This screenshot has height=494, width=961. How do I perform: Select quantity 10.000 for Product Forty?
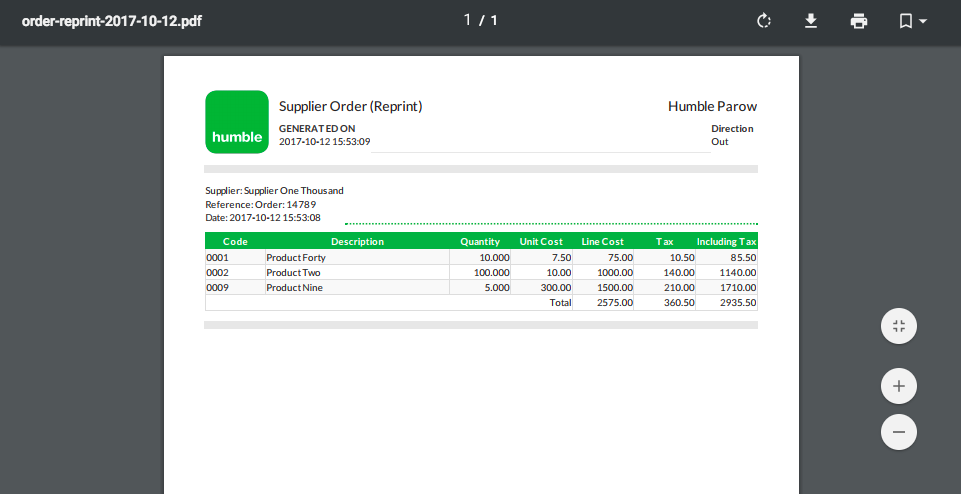494,257
